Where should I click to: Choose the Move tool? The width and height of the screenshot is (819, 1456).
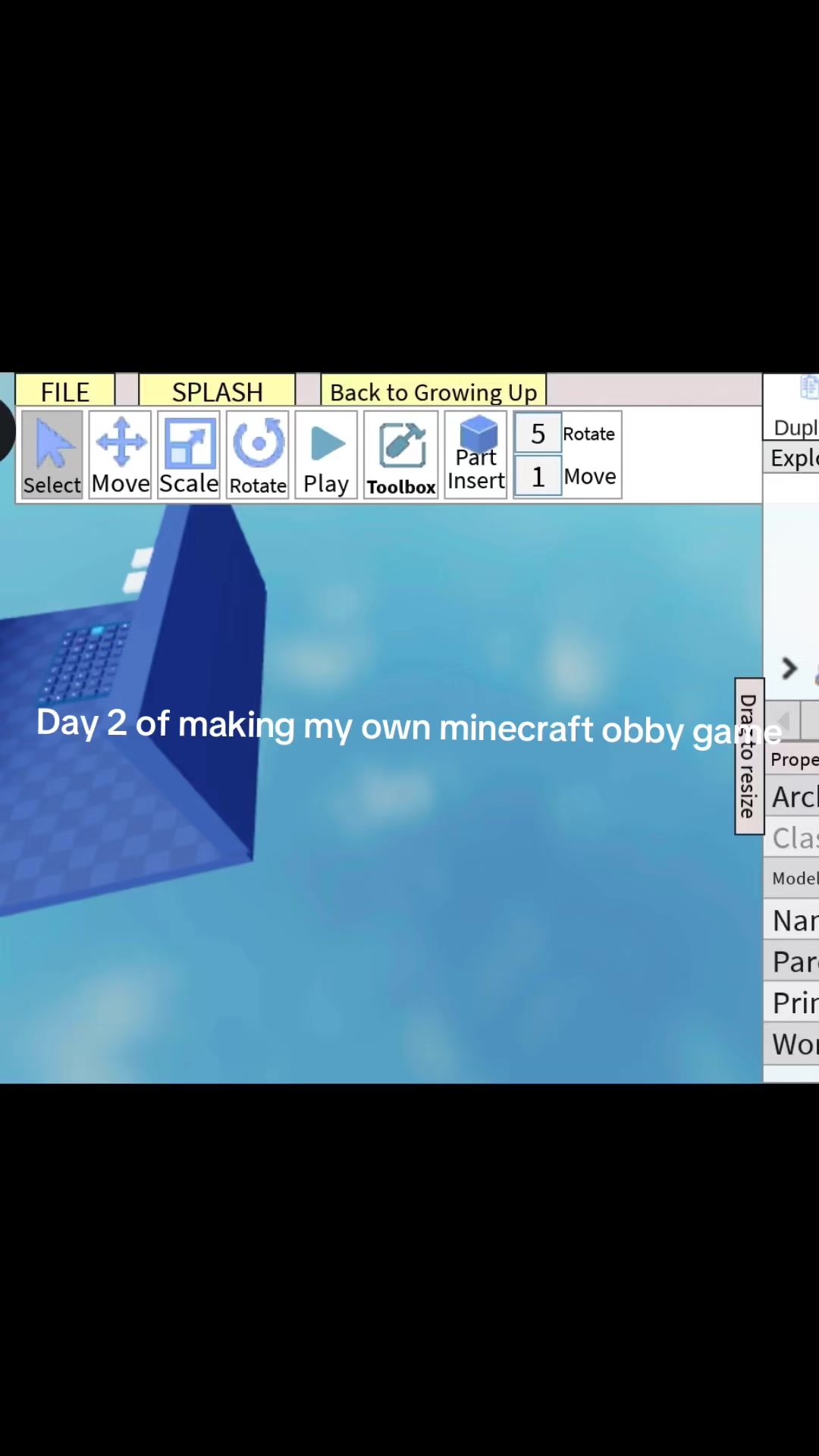pyautogui.click(x=120, y=455)
